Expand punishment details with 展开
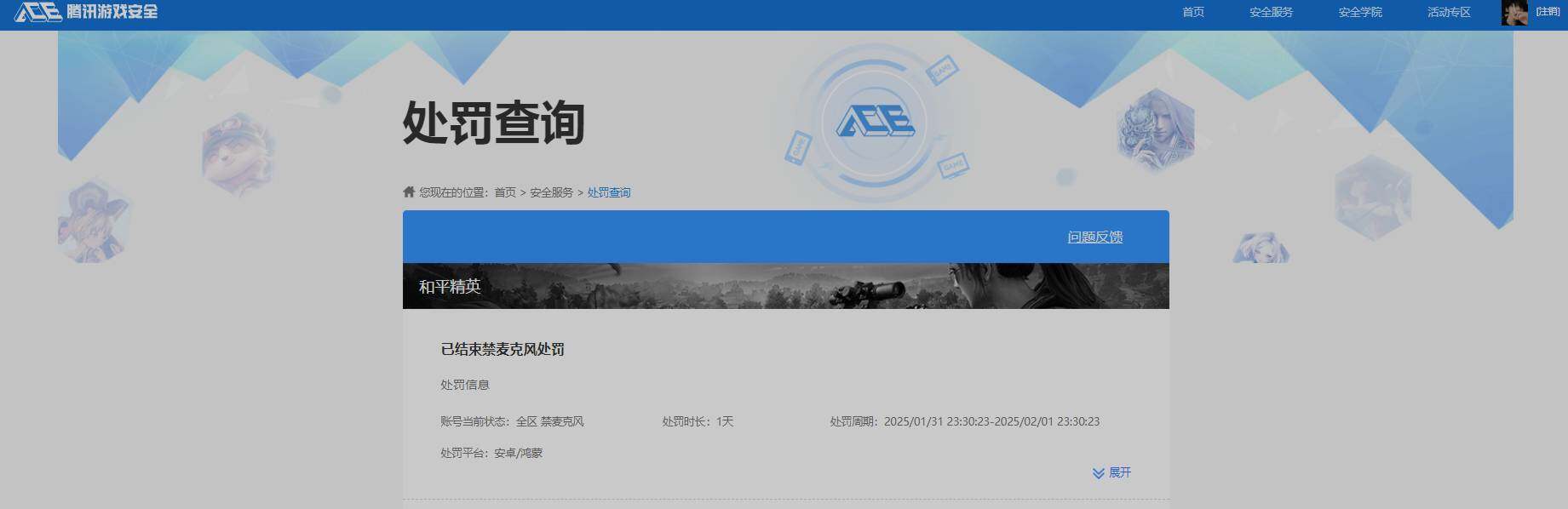The height and width of the screenshot is (509, 1568). pyautogui.click(x=1120, y=472)
